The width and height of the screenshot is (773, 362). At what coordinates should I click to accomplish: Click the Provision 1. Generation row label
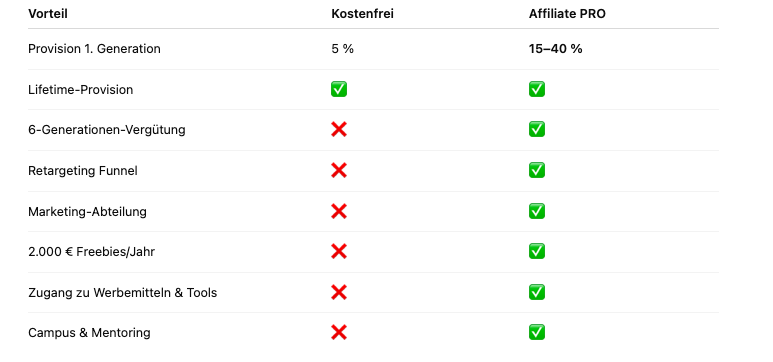pyautogui.click(x=94, y=49)
